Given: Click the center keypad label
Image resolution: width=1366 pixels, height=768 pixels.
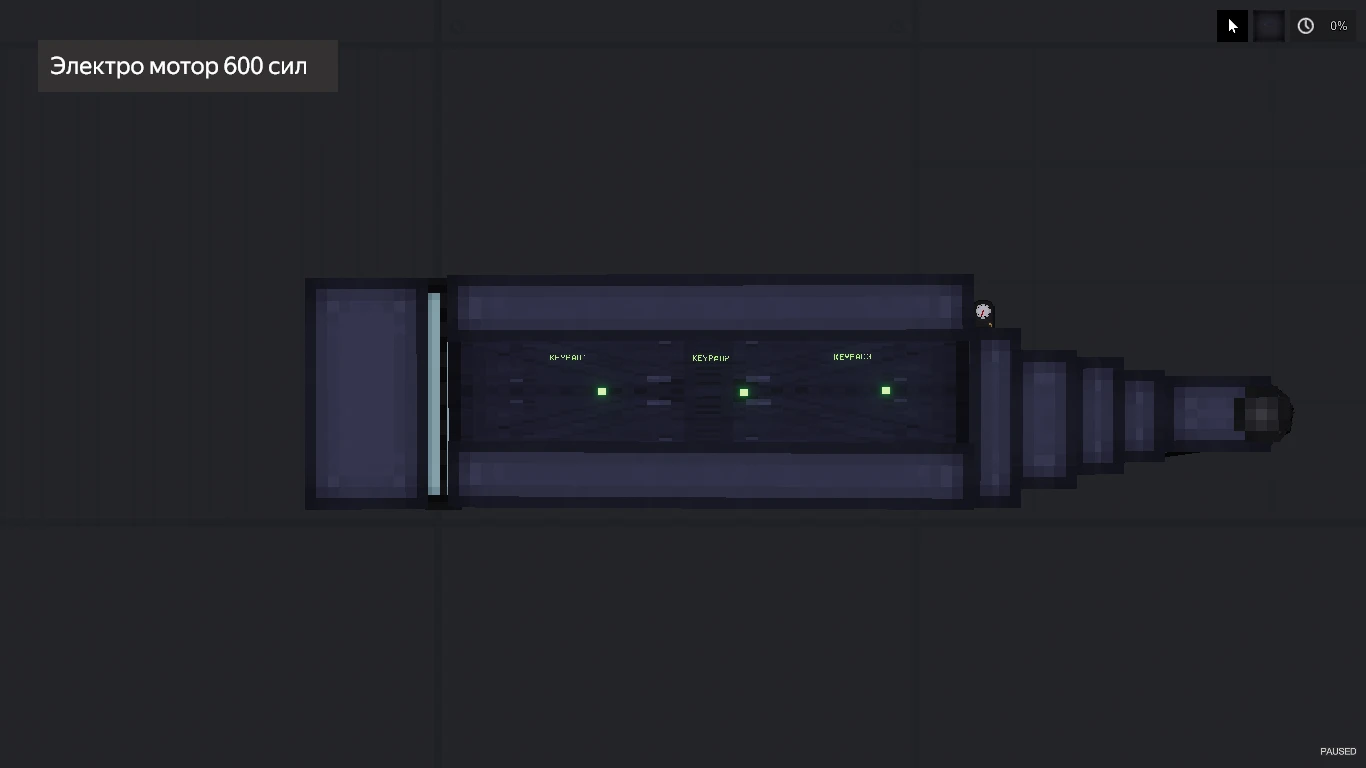Looking at the screenshot, I should point(710,358).
